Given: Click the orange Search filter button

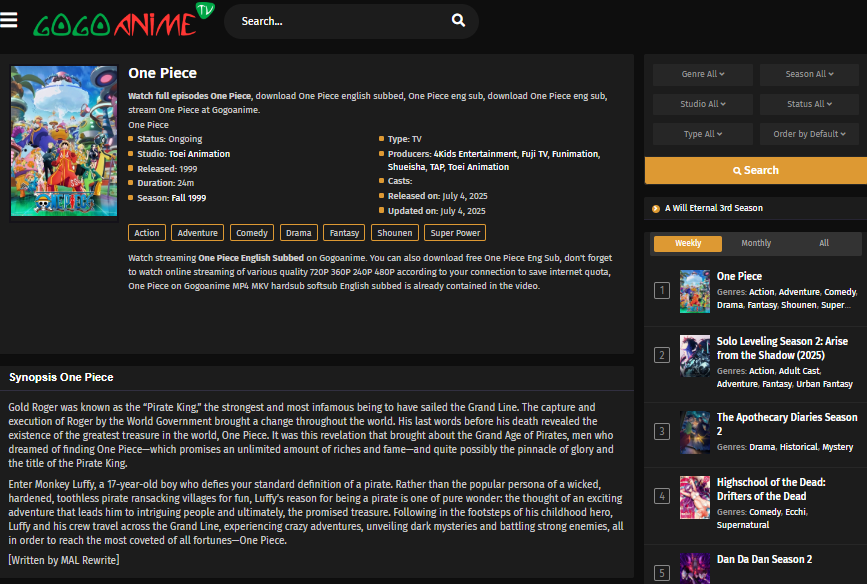Looking at the screenshot, I should [756, 170].
